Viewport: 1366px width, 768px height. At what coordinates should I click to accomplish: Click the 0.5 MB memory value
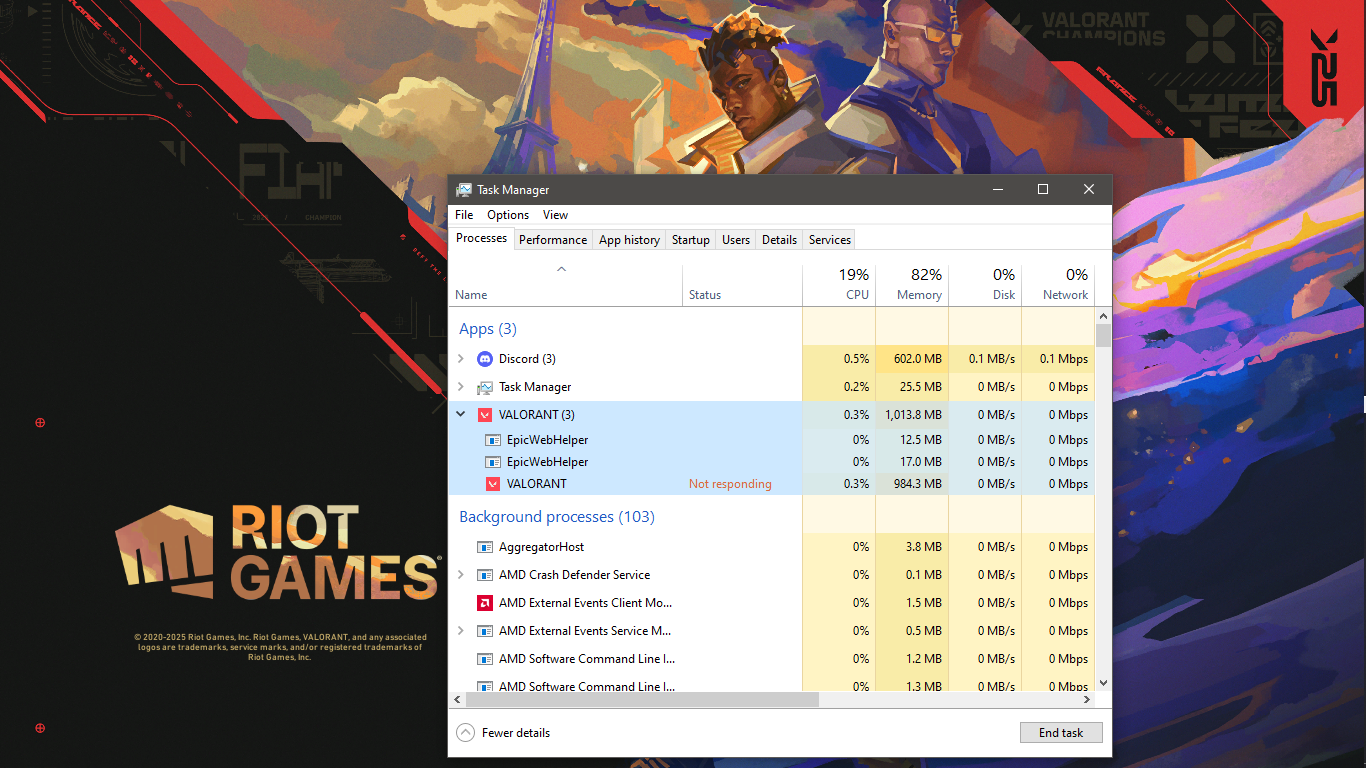(923, 631)
